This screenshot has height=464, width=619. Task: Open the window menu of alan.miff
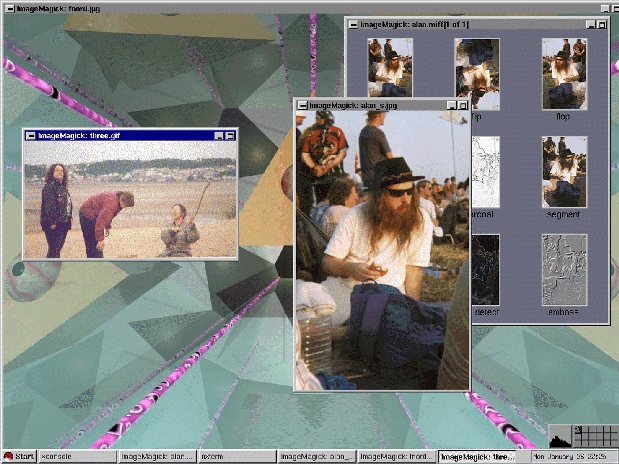(352, 23)
